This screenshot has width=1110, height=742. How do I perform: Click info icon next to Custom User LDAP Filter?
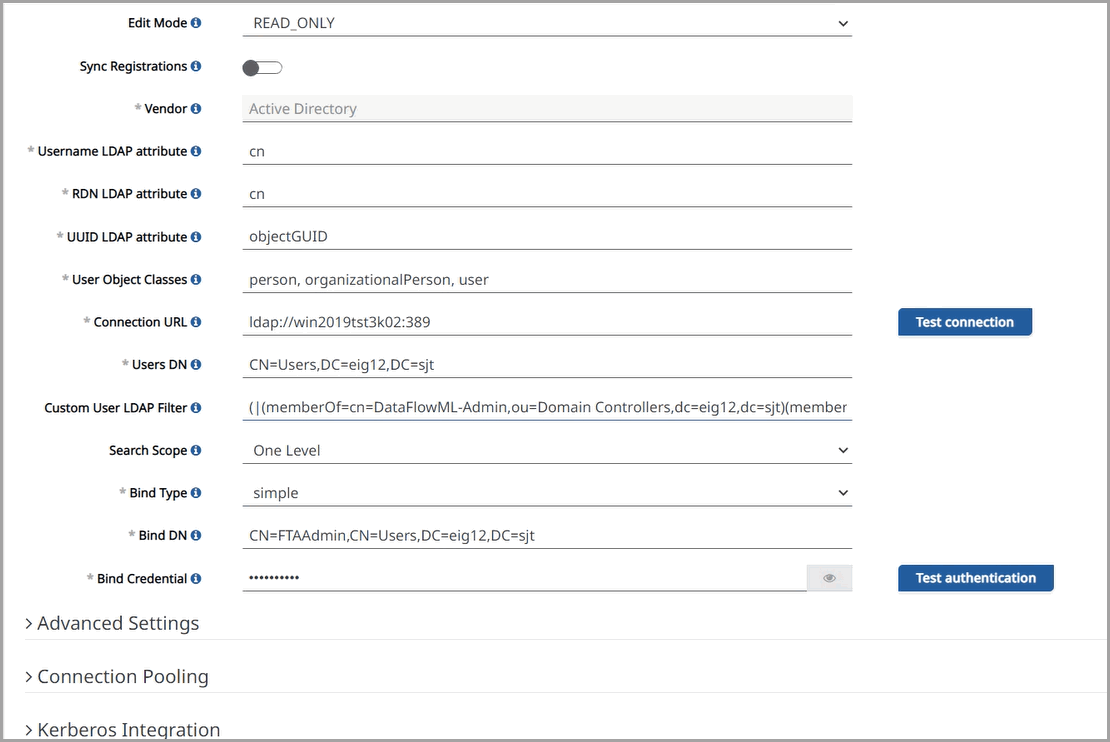click(x=196, y=408)
